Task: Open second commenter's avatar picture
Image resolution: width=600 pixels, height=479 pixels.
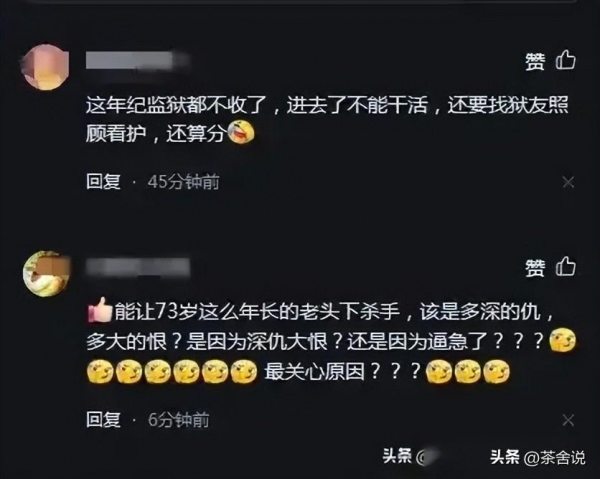Action: click(46, 274)
